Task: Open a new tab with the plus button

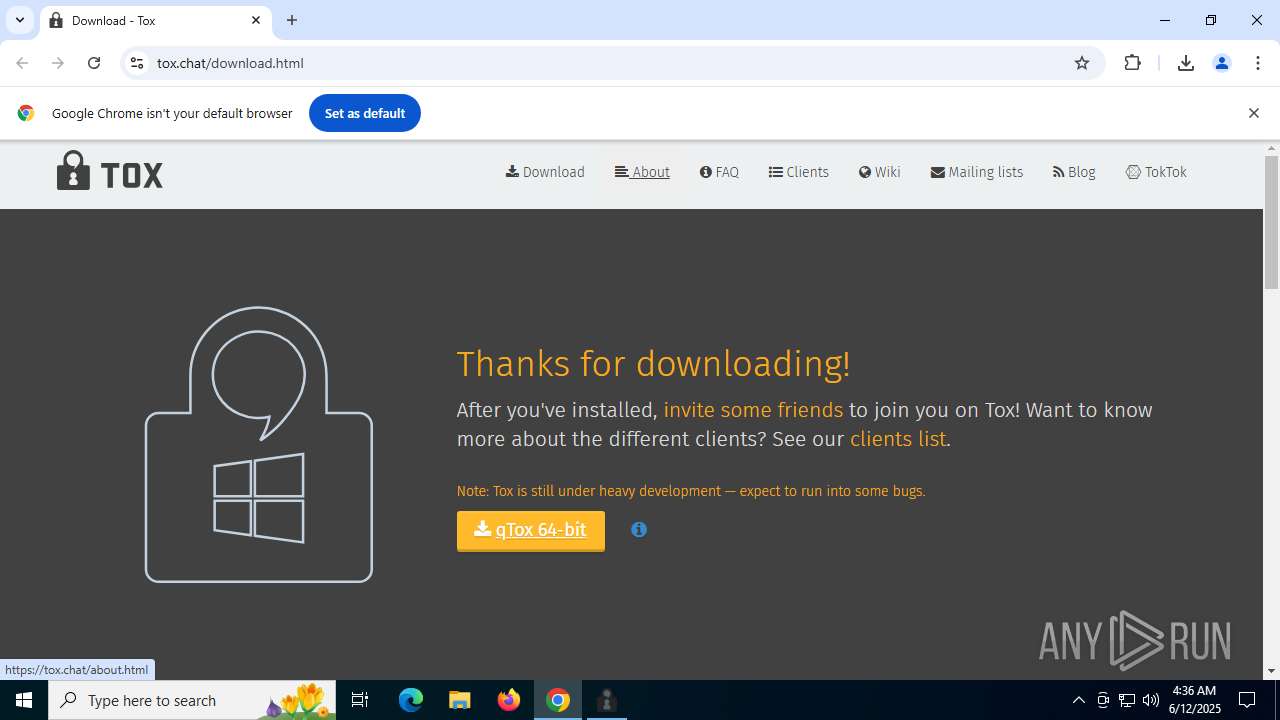Action: click(x=292, y=20)
